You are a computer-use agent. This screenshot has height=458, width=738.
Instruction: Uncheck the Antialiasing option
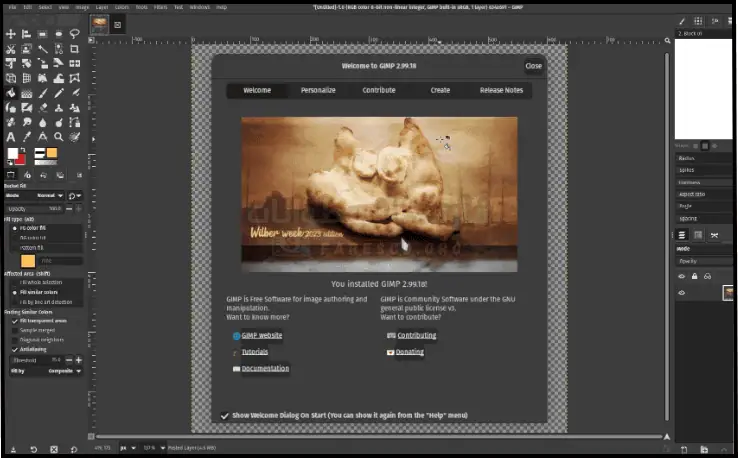(x=15, y=349)
